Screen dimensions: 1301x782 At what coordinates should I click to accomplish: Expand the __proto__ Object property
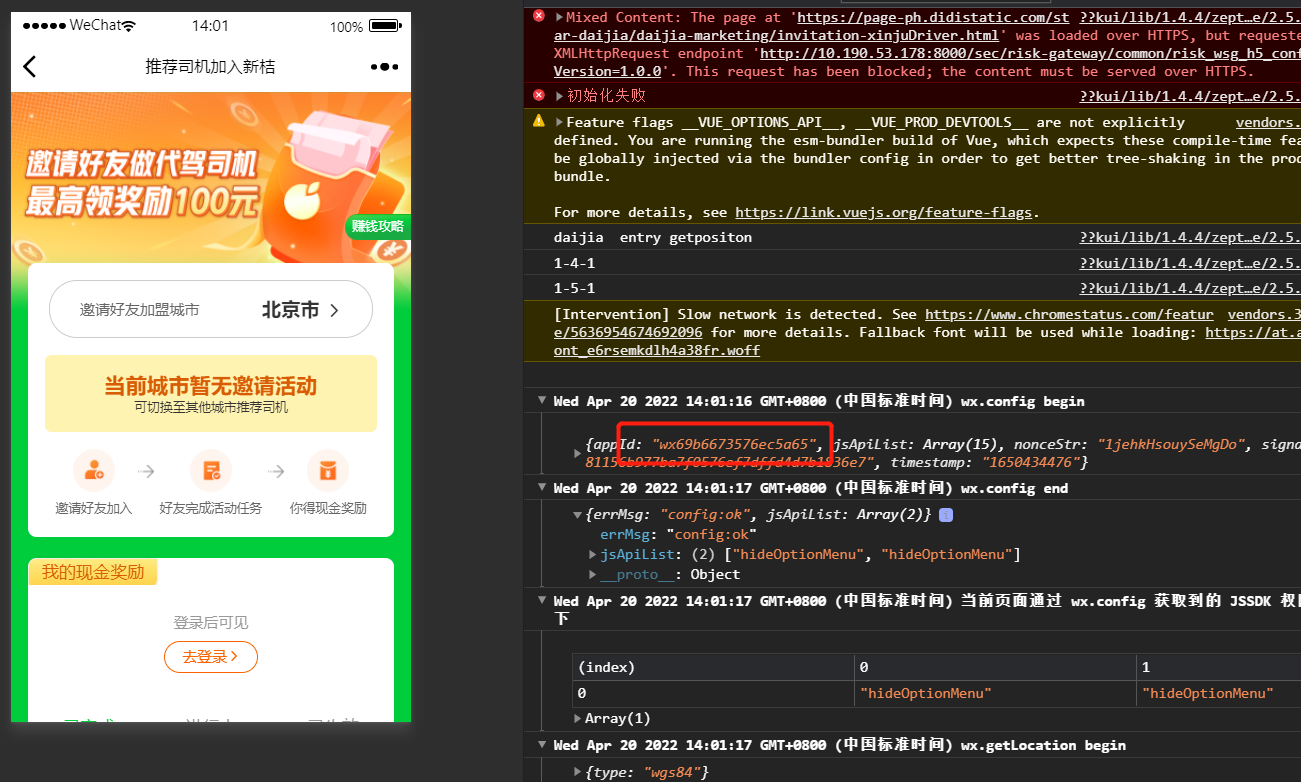click(x=593, y=575)
